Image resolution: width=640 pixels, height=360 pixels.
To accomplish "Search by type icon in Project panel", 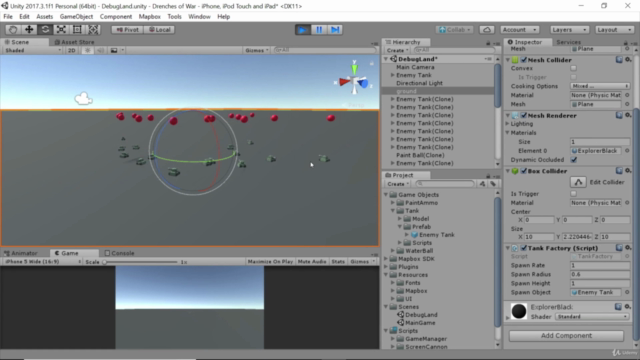I will click(482, 184).
